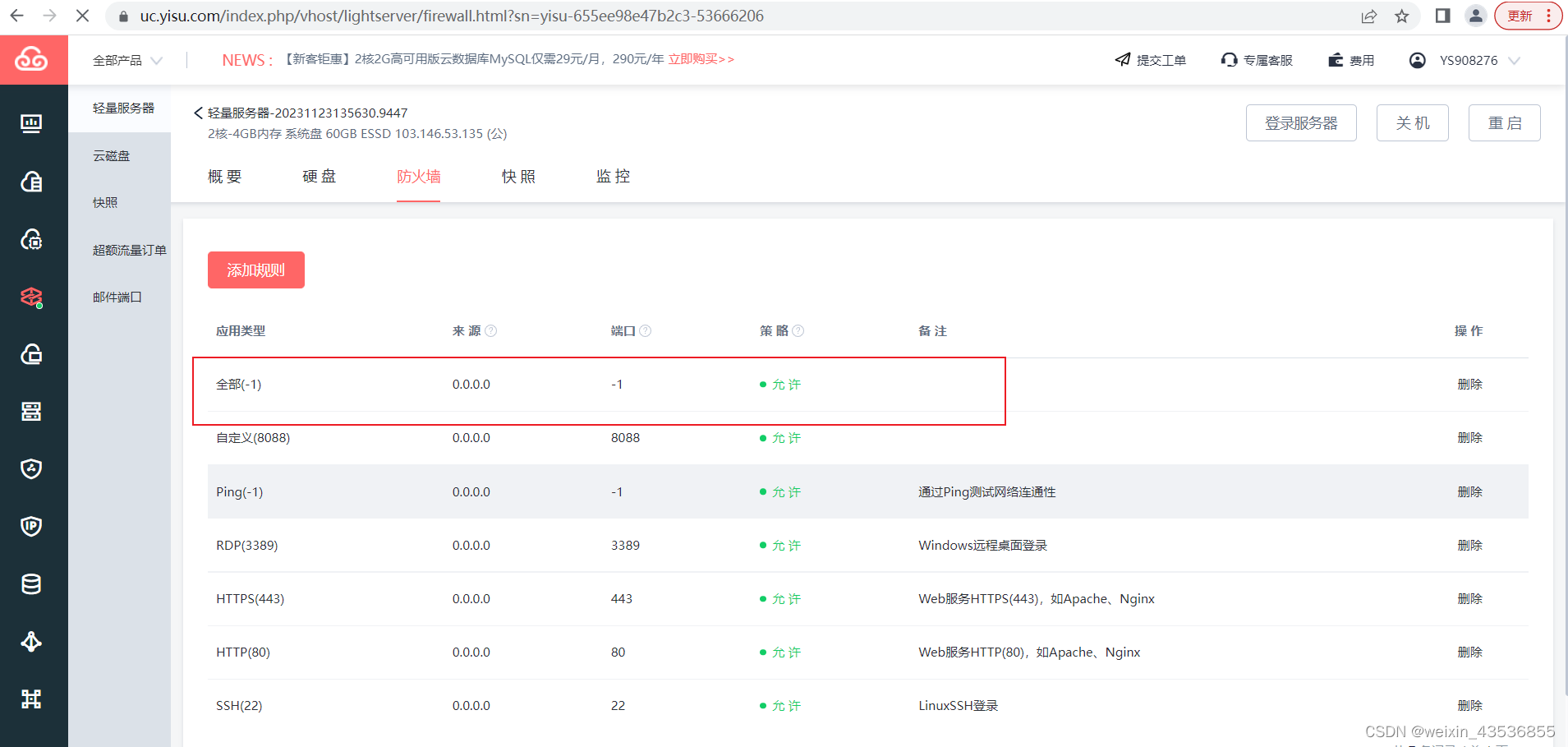Screen dimensions: 1568x747
Task: Delete the SSH(22) firewall rule
Action: [x=1469, y=705]
